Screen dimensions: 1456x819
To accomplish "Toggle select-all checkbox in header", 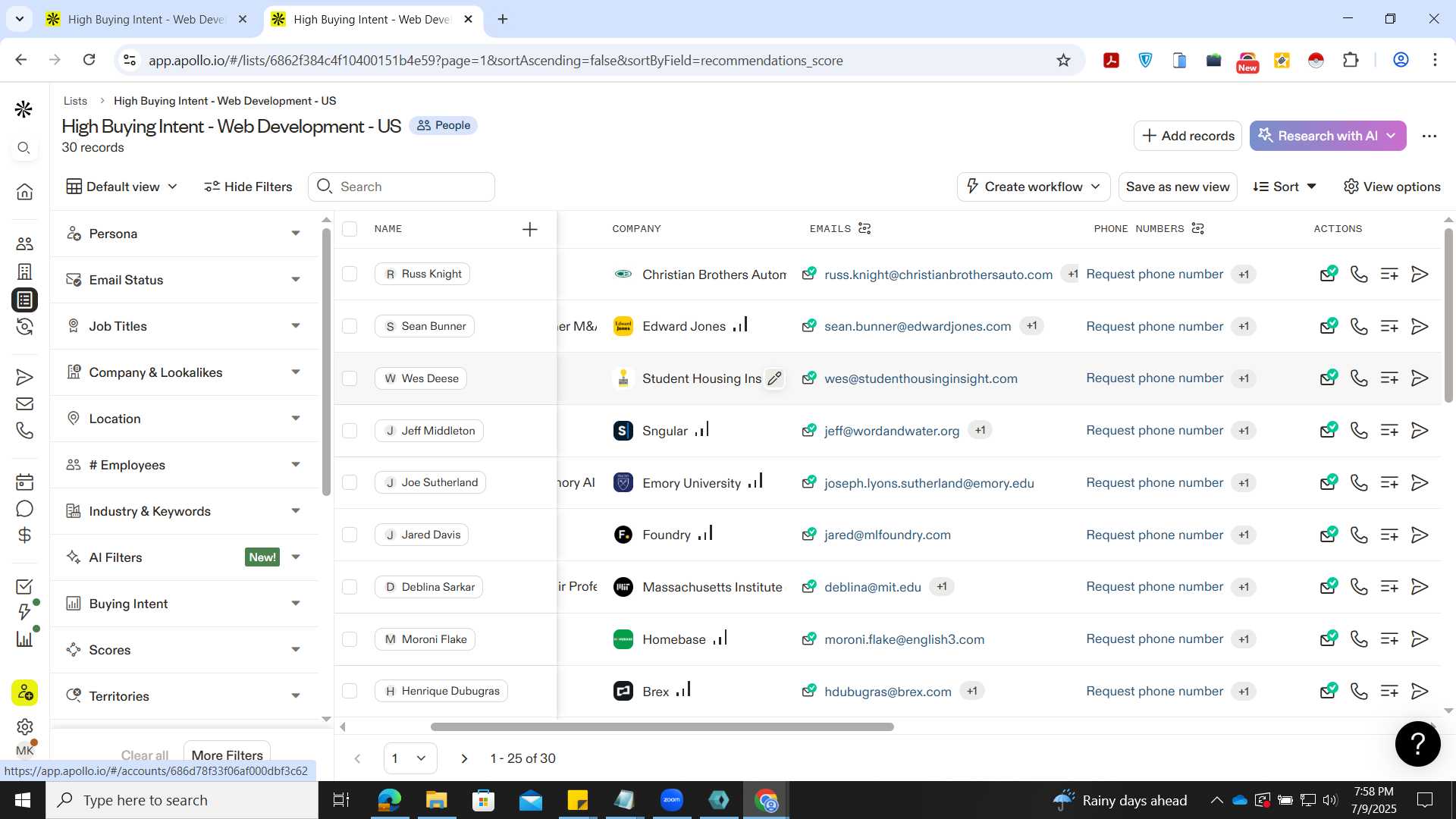I will click(x=350, y=228).
